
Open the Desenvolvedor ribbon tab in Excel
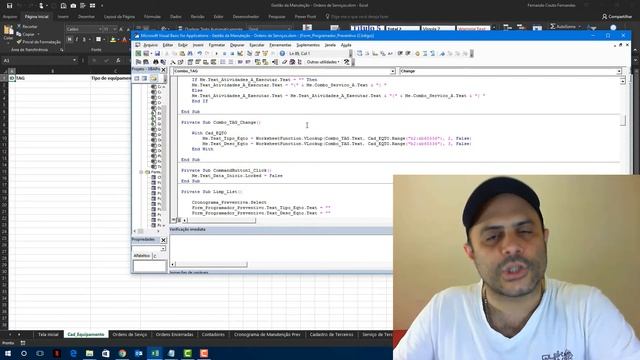[246, 17]
